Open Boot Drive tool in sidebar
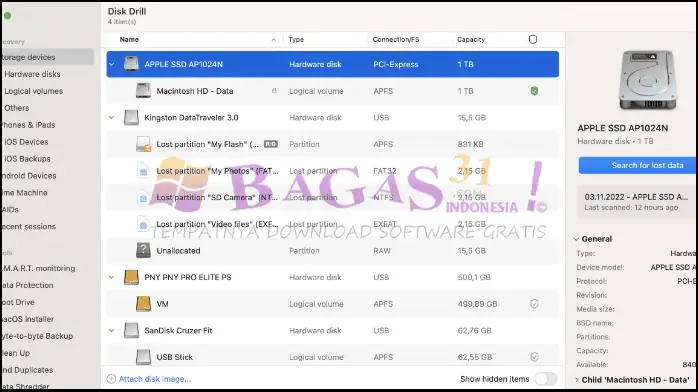698x392 pixels. [x=18, y=302]
